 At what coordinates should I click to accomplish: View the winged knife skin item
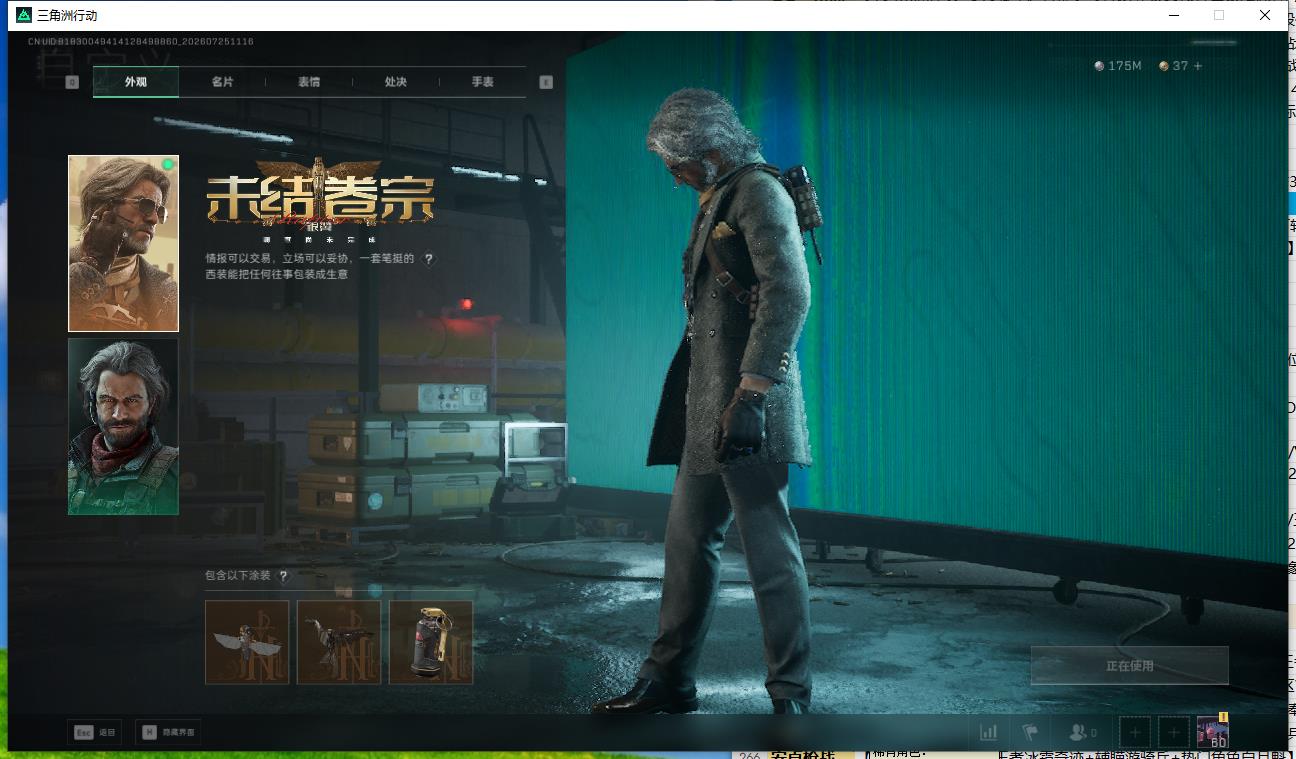pyautogui.click(x=247, y=642)
